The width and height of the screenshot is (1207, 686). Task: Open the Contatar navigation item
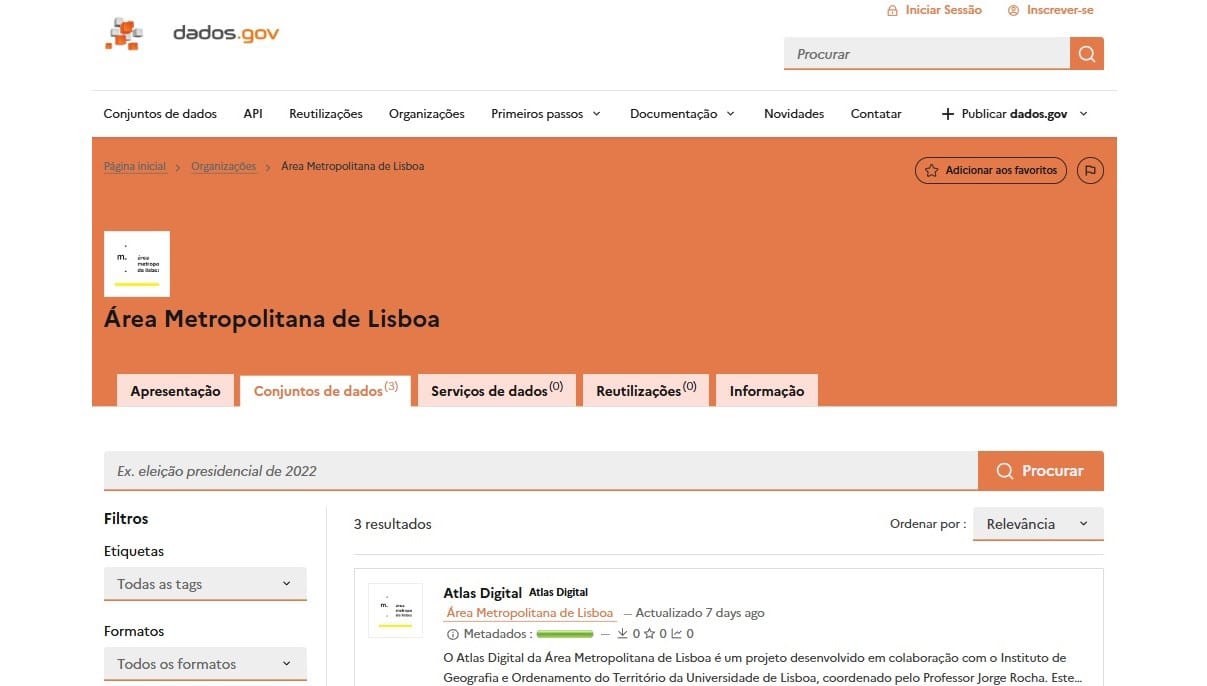(876, 114)
